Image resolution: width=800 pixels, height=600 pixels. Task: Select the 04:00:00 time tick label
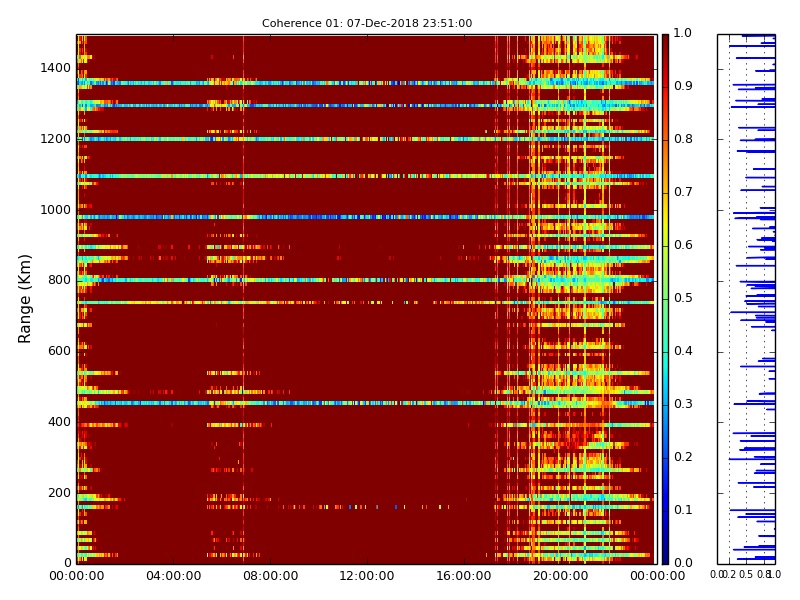click(173, 576)
